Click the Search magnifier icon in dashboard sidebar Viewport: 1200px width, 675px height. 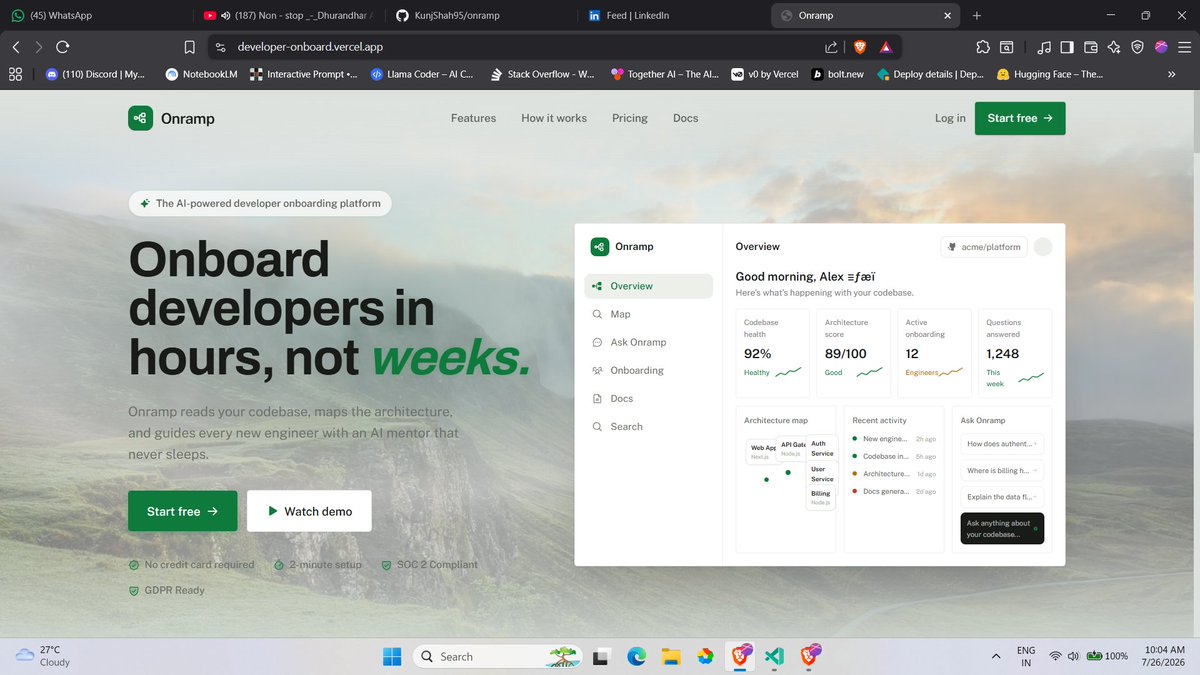point(597,426)
